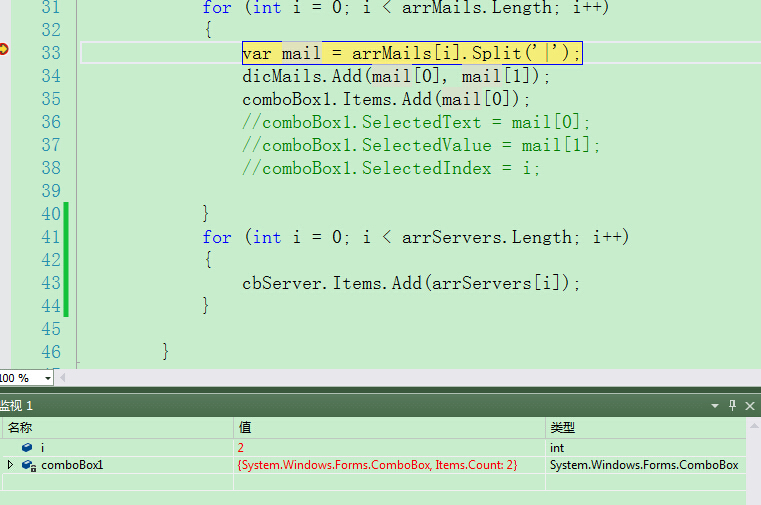The width and height of the screenshot is (761, 505).
Task: Click the commented SelectedValue line
Action: [x=421, y=145]
